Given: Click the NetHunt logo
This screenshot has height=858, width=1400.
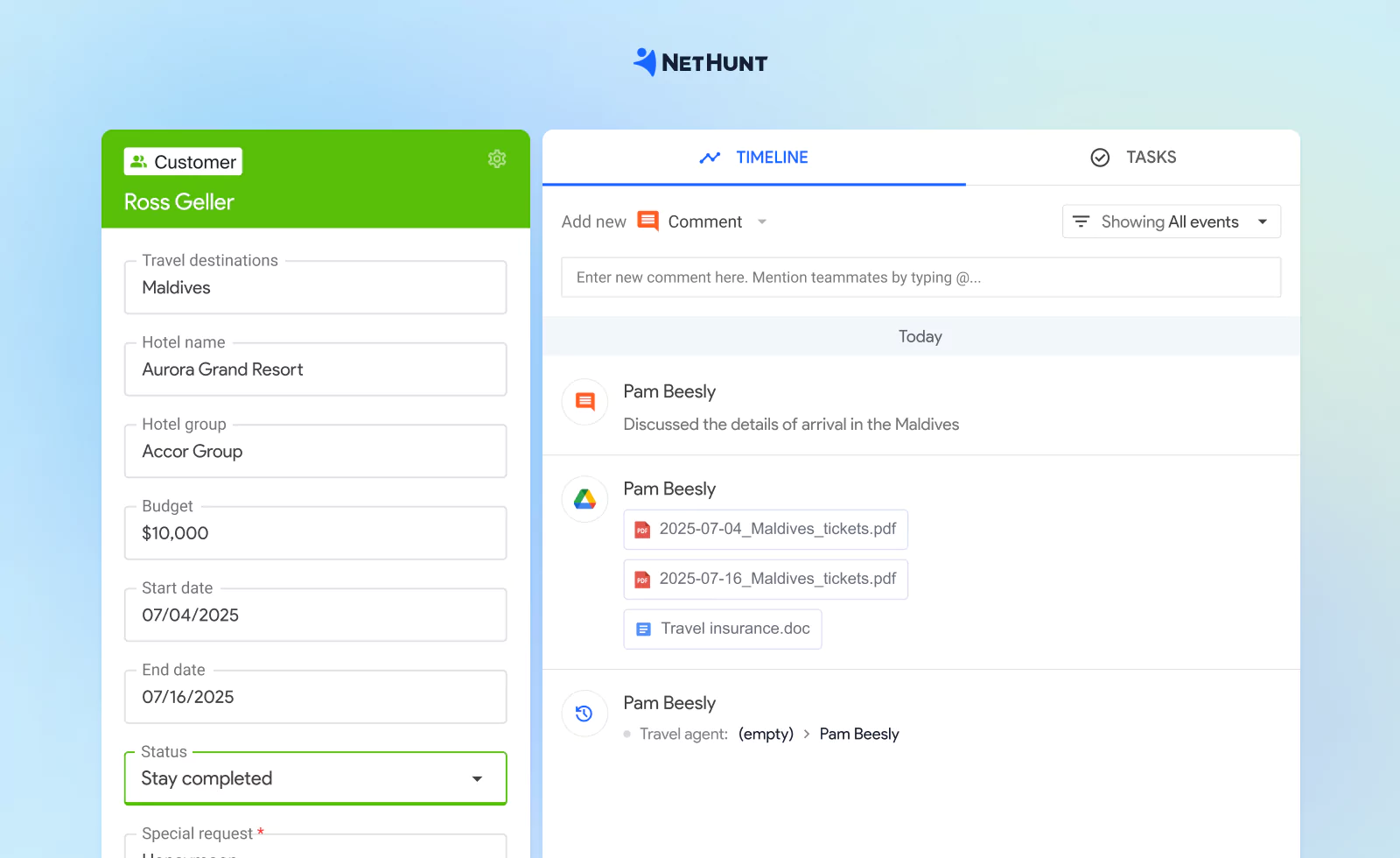Looking at the screenshot, I should (x=699, y=61).
